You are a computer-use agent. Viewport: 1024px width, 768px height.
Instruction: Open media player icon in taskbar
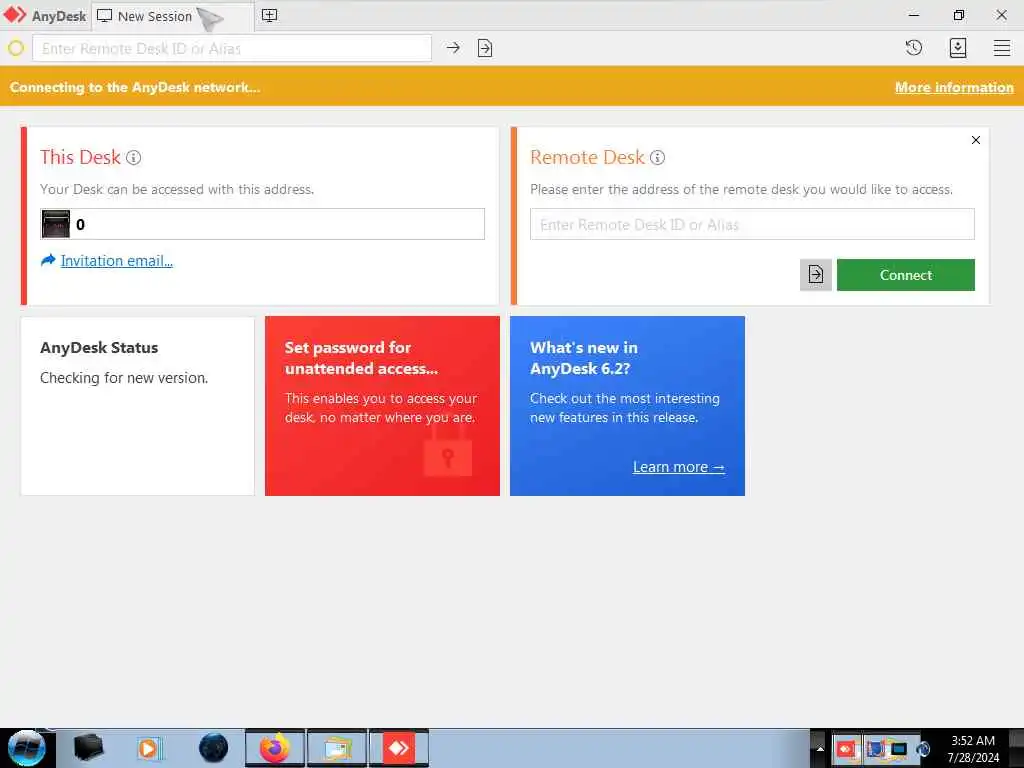[x=149, y=748]
